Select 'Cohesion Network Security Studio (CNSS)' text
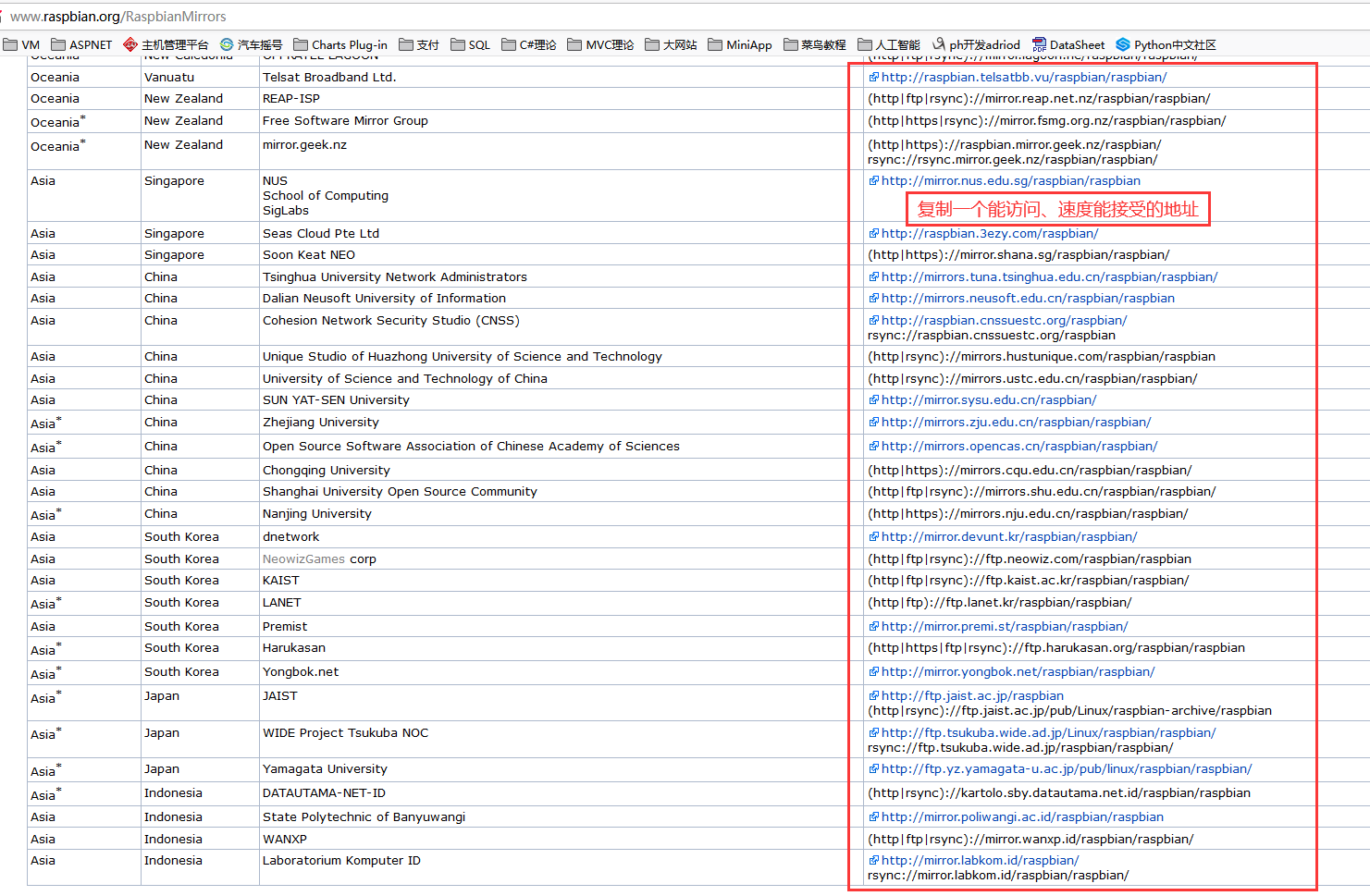 (x=391, y=321)
